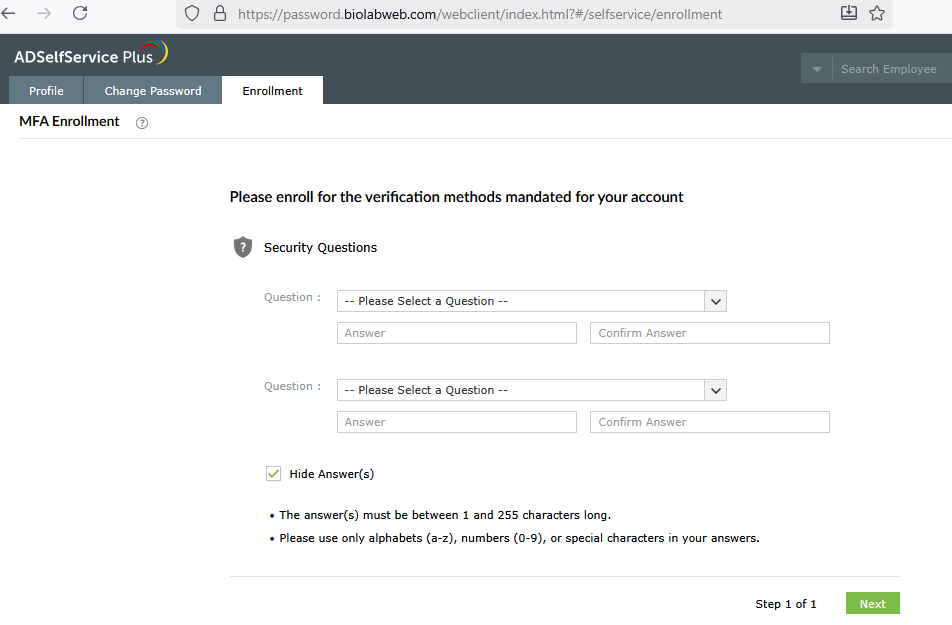The image size is (952, 625).
Task: Click the first question's Answer field
Action: [457, 333]
